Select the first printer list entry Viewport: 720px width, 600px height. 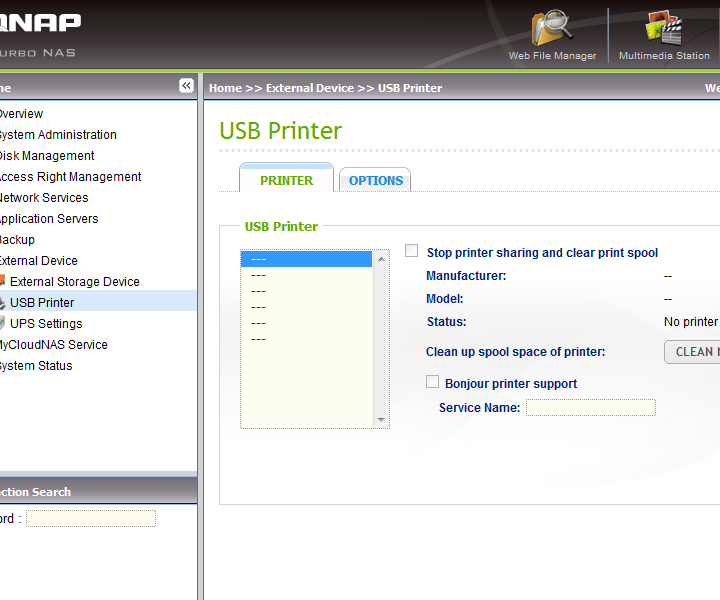point(307,259)
